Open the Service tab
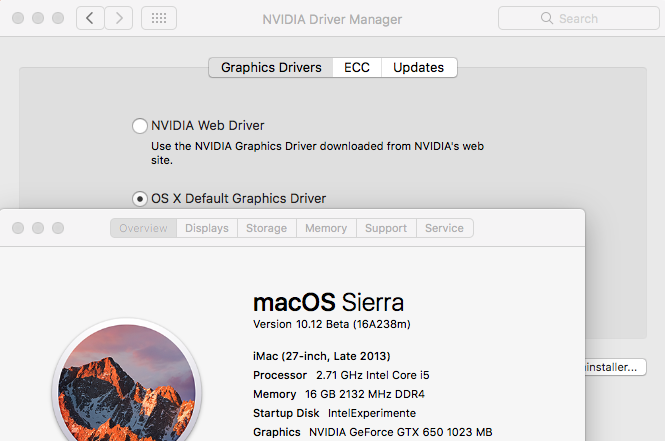Viewport: 665px width, 441px height. pos(444,228)
